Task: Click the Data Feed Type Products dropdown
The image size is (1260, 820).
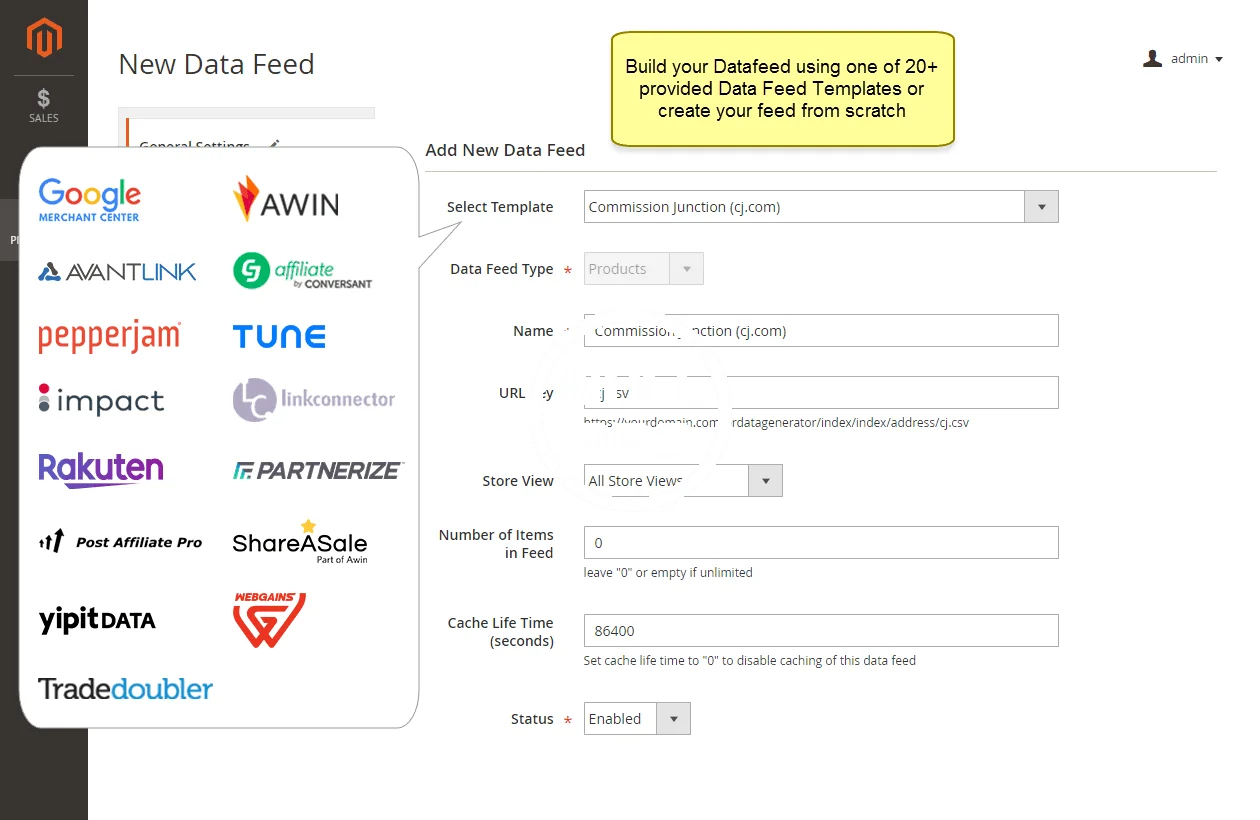Action: click(x=643, y=269)
